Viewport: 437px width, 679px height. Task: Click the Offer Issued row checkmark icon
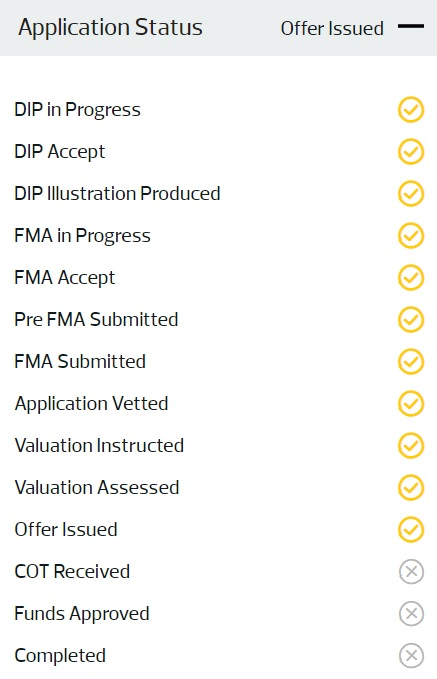tap(411, 530)
